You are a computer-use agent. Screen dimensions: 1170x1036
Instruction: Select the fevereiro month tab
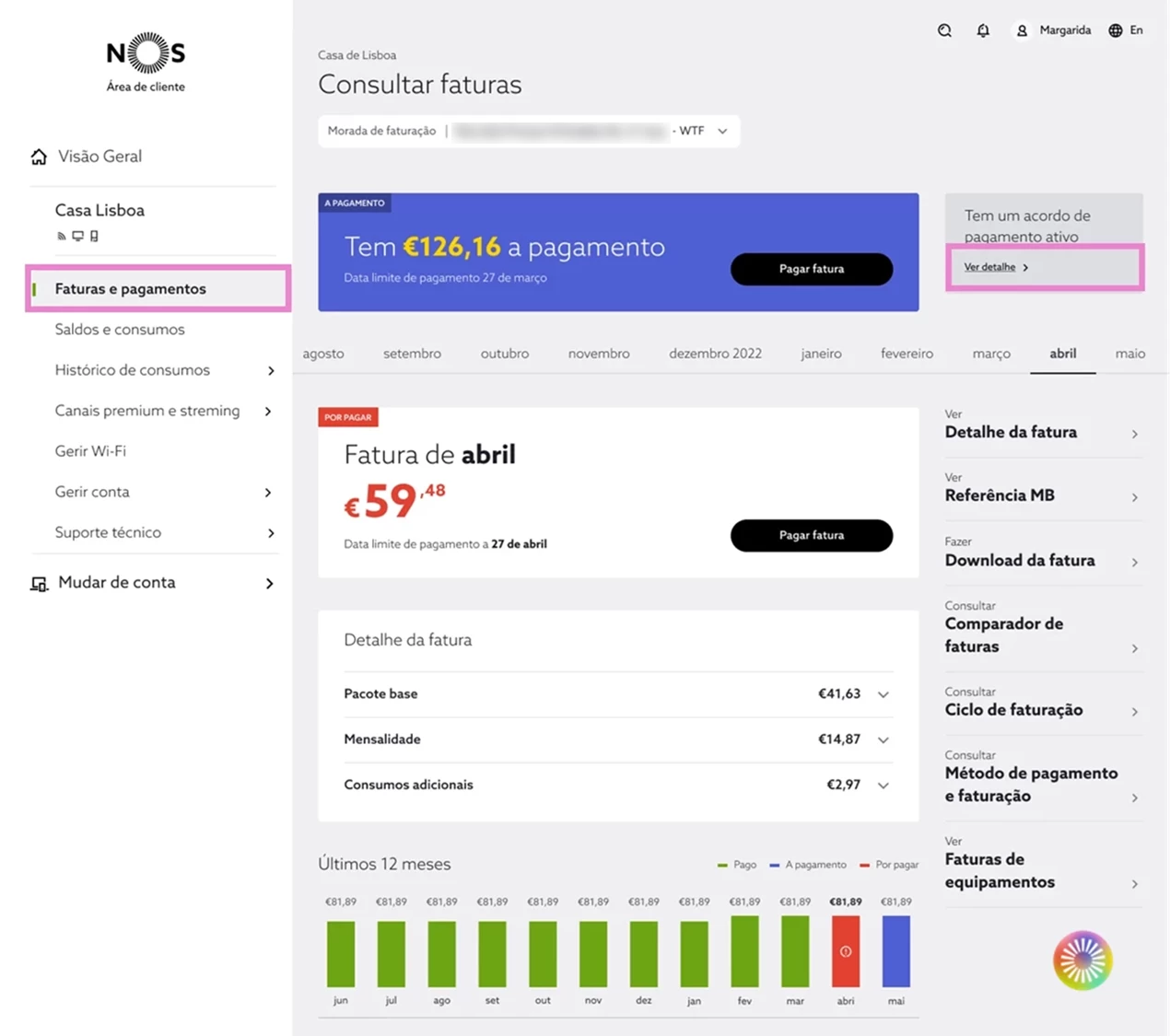[907, 354]
